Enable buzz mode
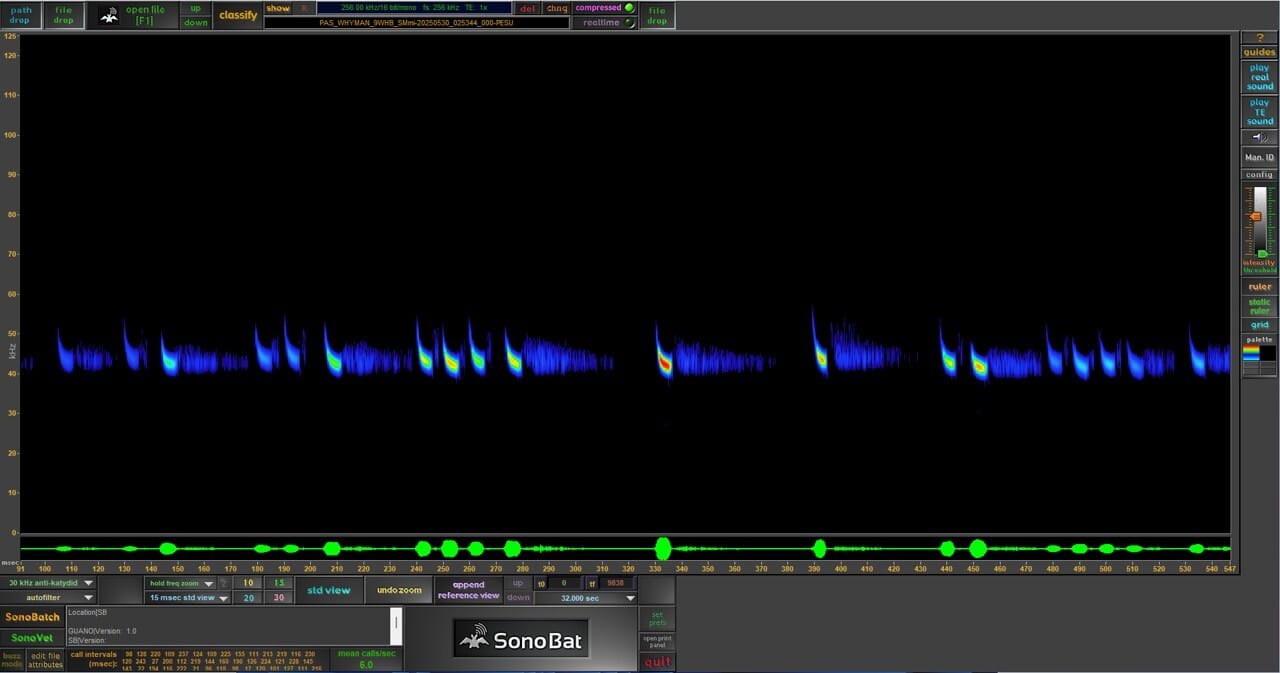The image size is (1280, 673). (10, 659)
